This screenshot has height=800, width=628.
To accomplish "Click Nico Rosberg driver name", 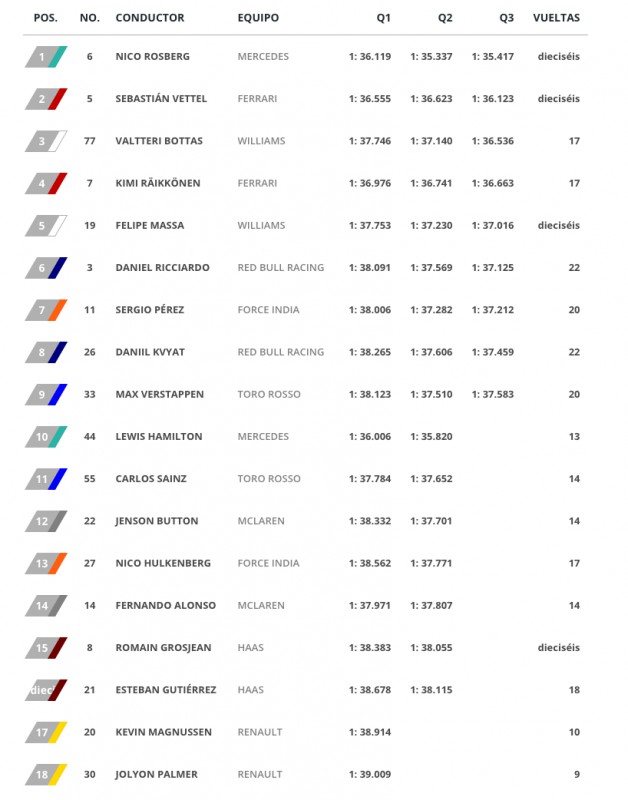I will click(x=153, y=57).
